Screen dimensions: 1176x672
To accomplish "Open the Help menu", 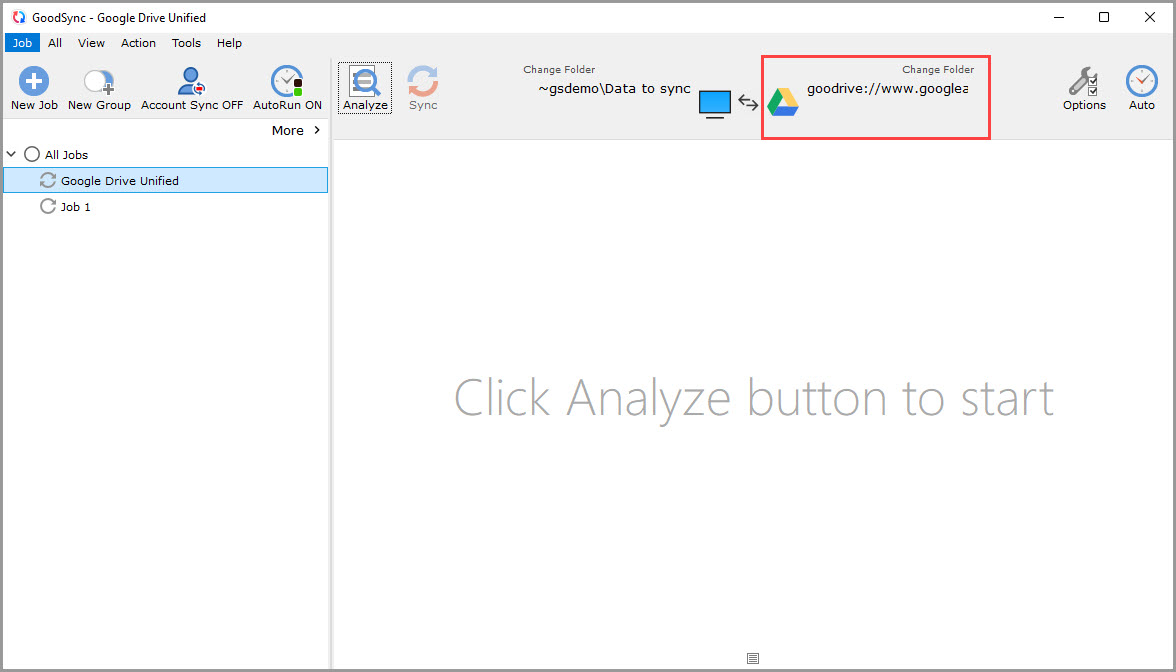I will click(x=230, y=43).
